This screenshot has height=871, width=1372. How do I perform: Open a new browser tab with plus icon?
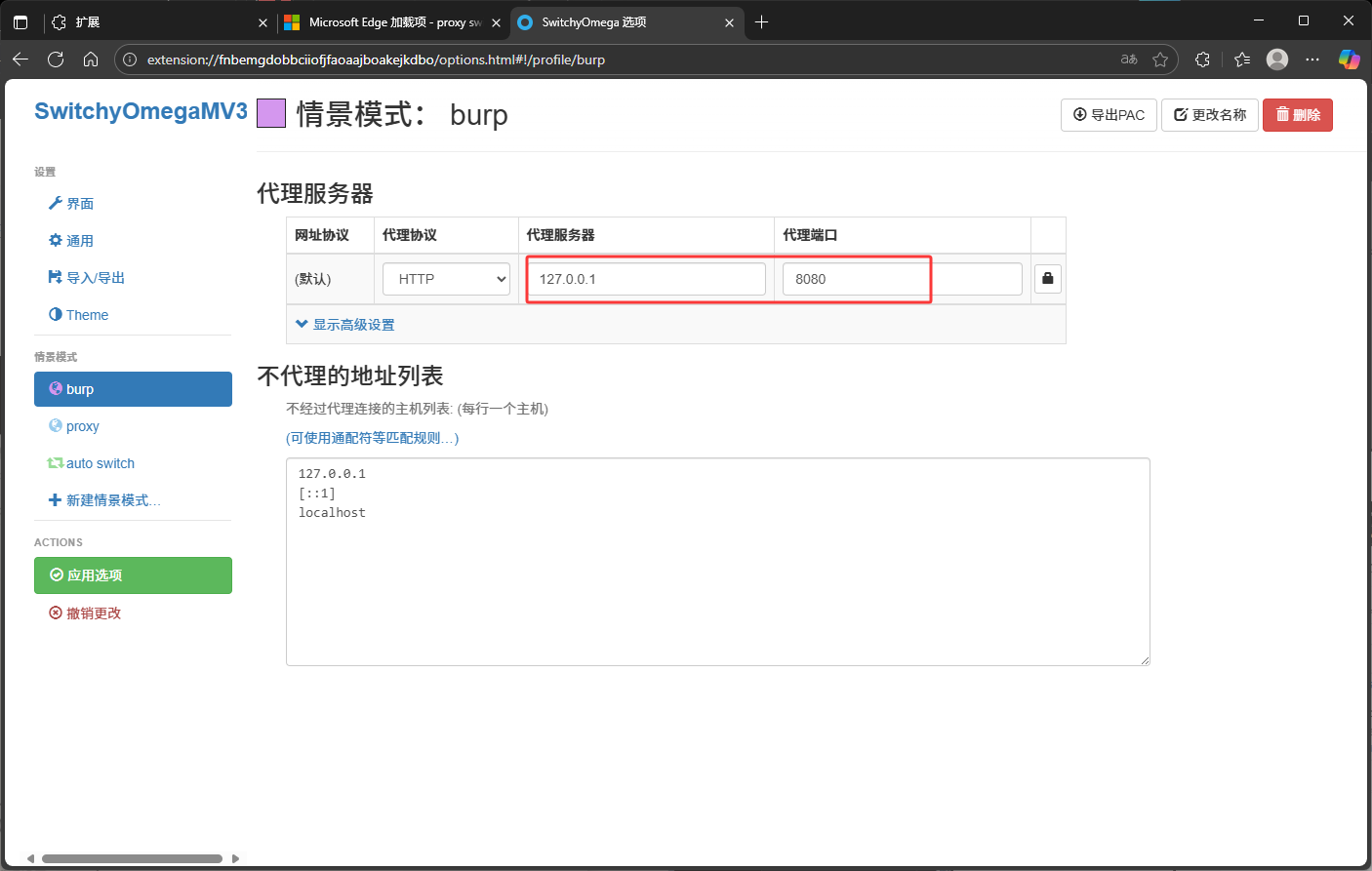pos(762,21)
